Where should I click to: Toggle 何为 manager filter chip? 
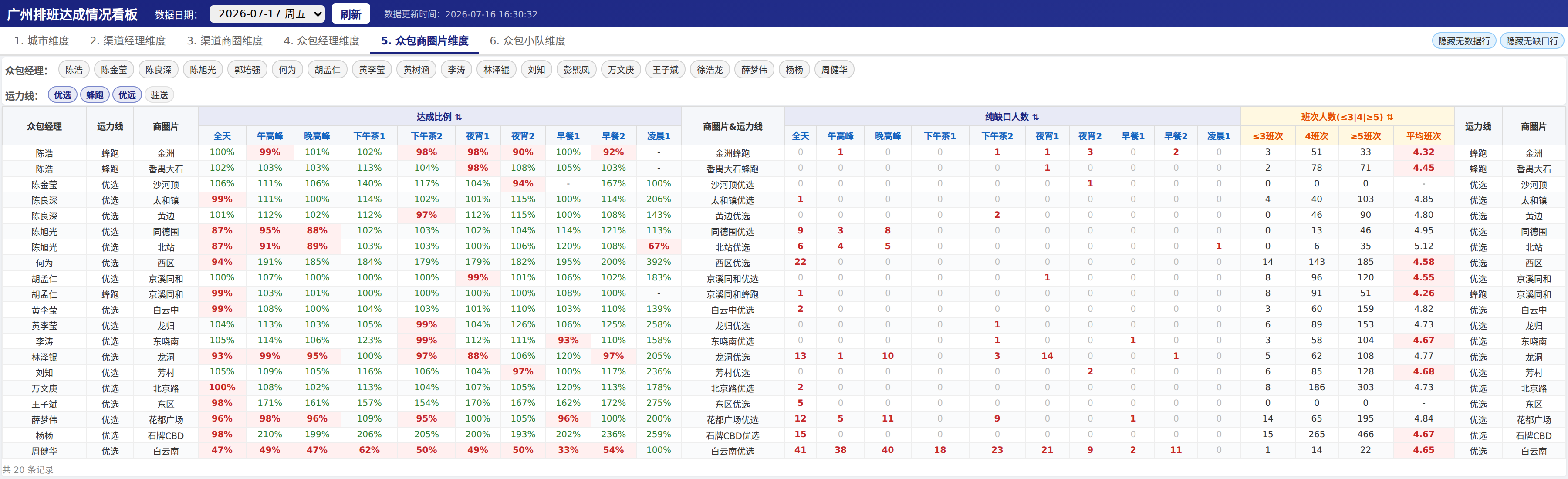tap(287, 70)
